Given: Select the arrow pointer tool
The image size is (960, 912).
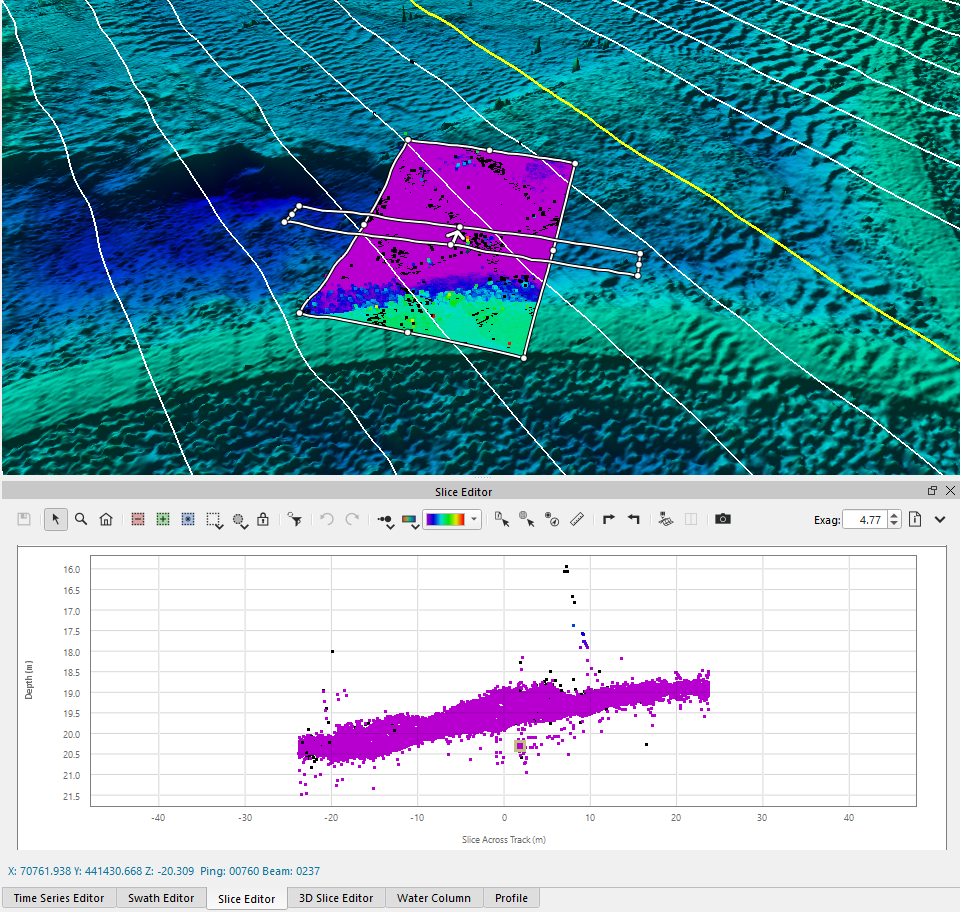Looking at the screenshot, I should coord(56,519).
